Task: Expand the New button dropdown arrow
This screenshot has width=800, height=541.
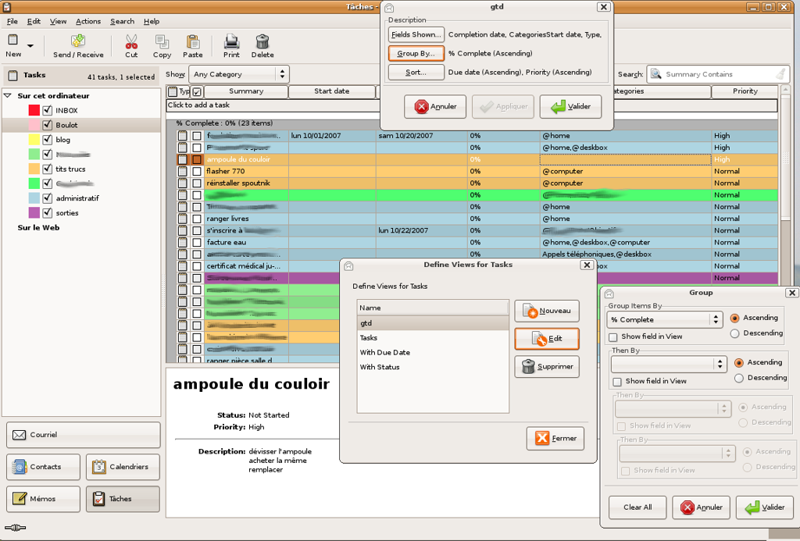Action: point(30,46)
